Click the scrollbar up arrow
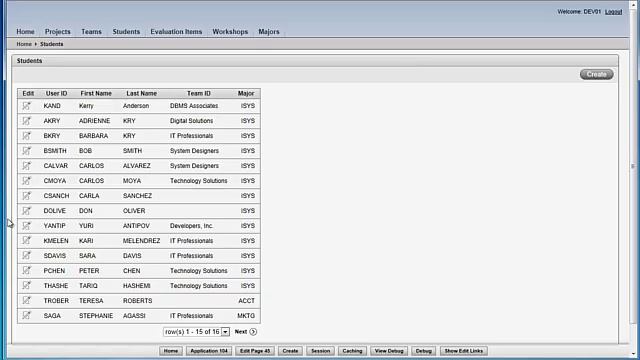640x360 pixels. [x=633, y=4]
